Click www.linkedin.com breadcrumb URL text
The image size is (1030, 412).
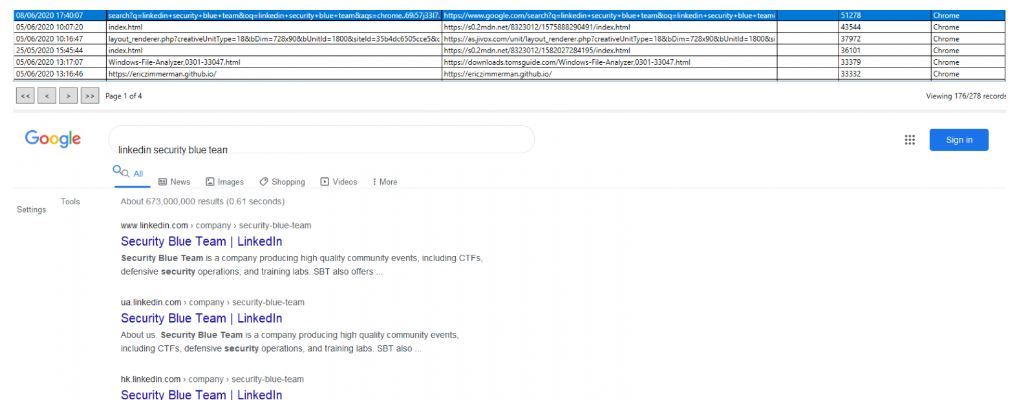[216, 225]
